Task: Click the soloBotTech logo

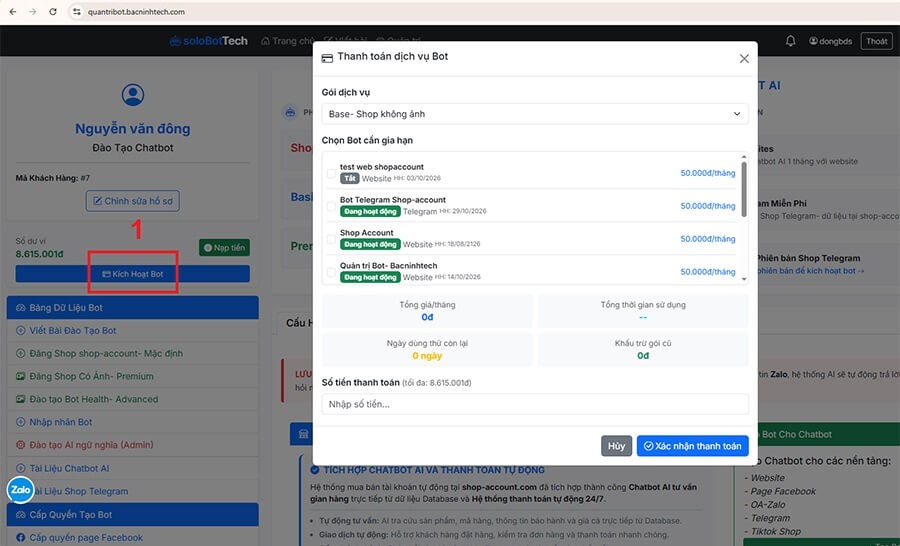Action: point(209,41)
